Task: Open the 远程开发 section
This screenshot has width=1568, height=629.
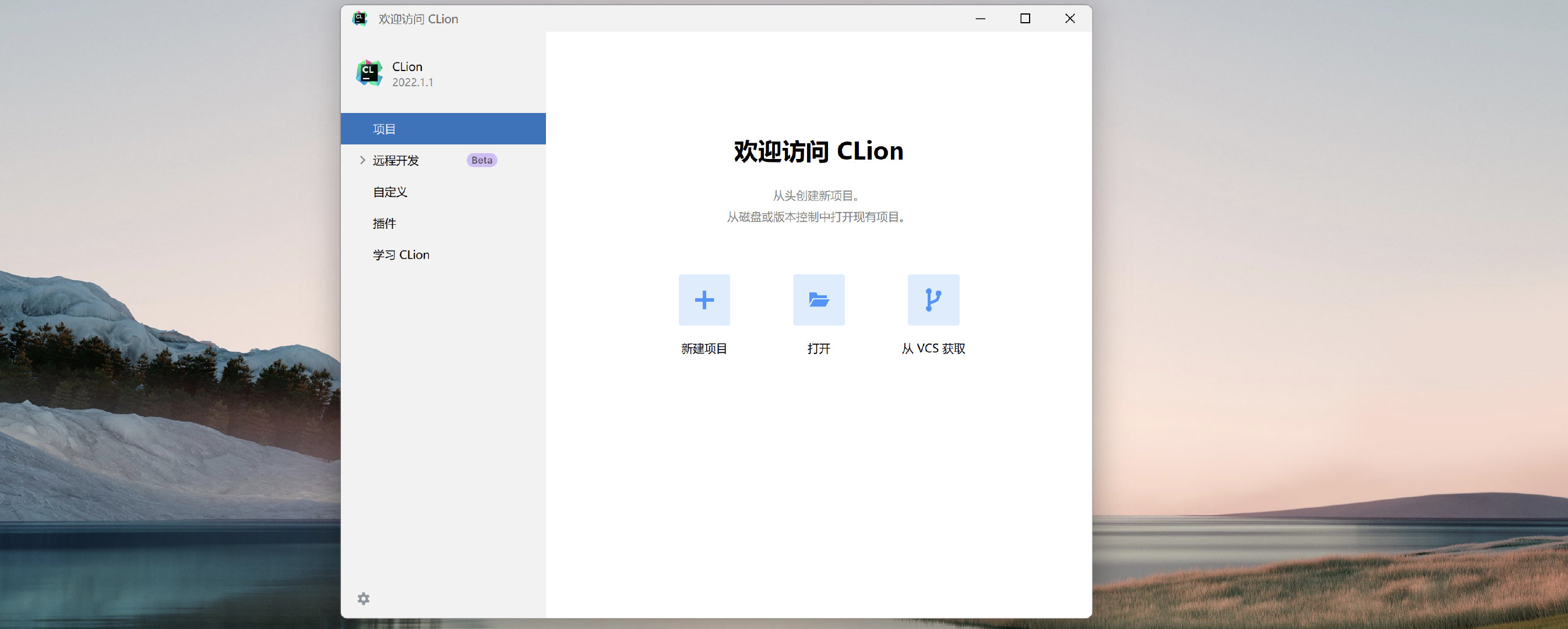Action: (396, 161)
